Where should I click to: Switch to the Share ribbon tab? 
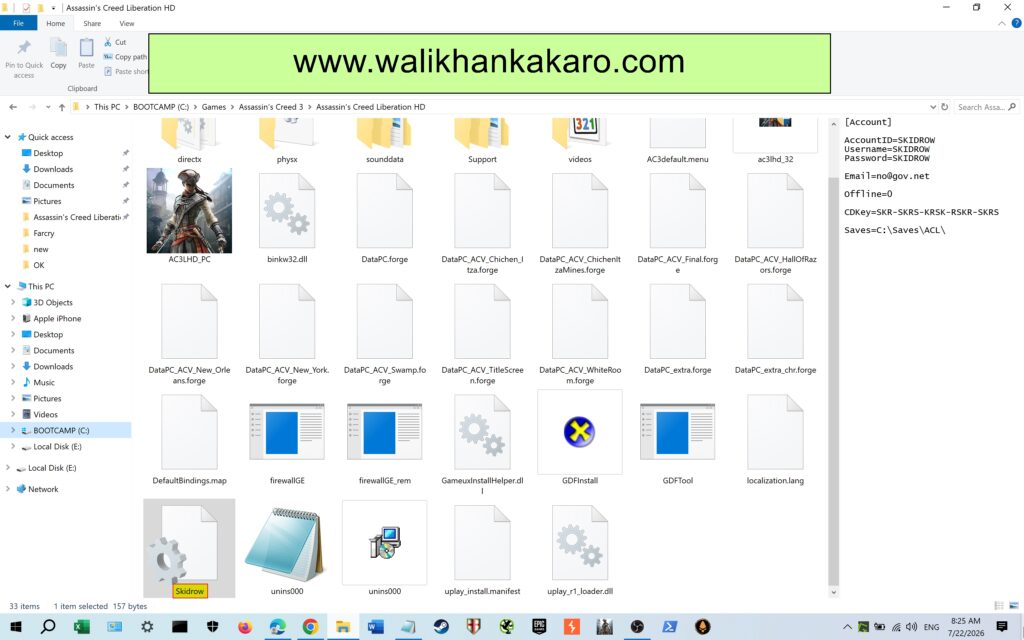(x=92, y=24)
